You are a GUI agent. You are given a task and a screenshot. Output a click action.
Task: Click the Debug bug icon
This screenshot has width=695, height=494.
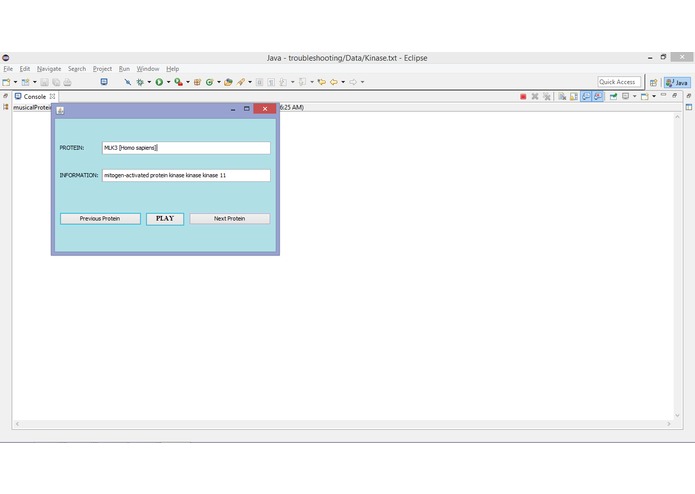(140, 82)
